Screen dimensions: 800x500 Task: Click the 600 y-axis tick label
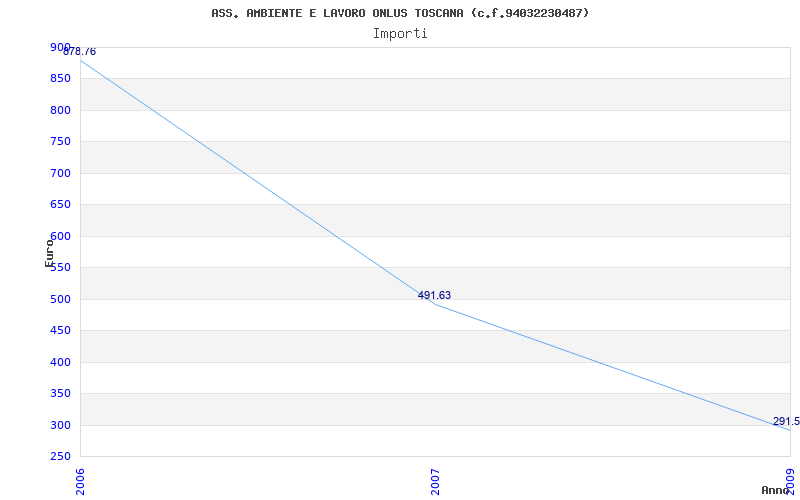tap(60, 236)
